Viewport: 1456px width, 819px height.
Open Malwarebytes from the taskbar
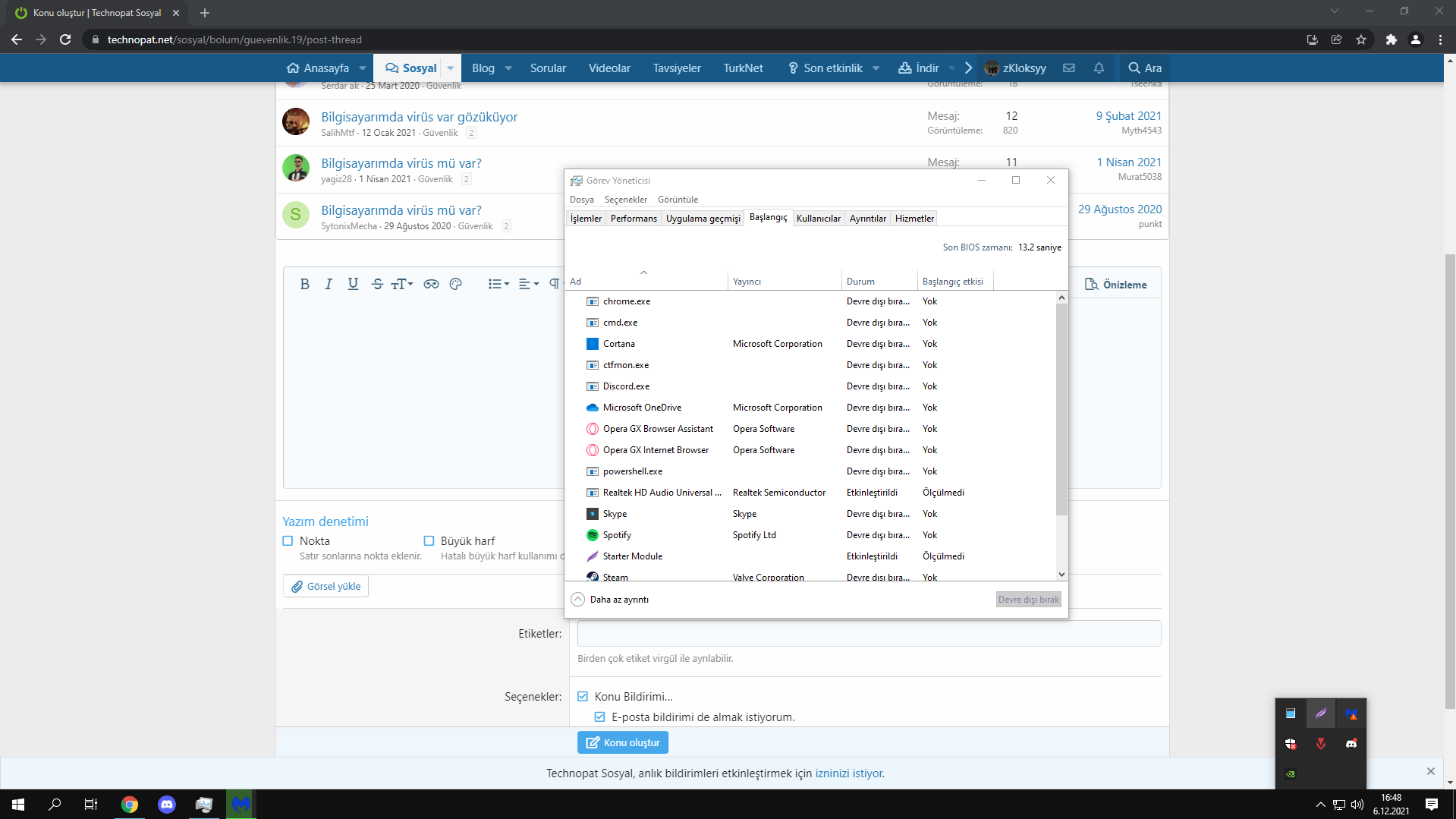(x=241, y=805)
